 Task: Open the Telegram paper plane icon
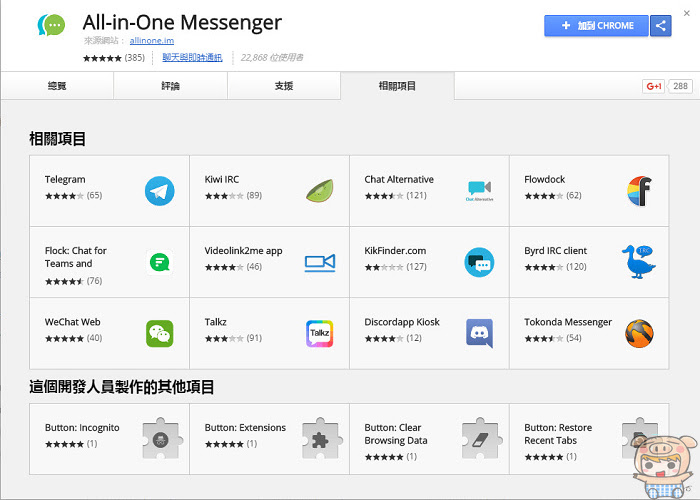tap(159, 191)
